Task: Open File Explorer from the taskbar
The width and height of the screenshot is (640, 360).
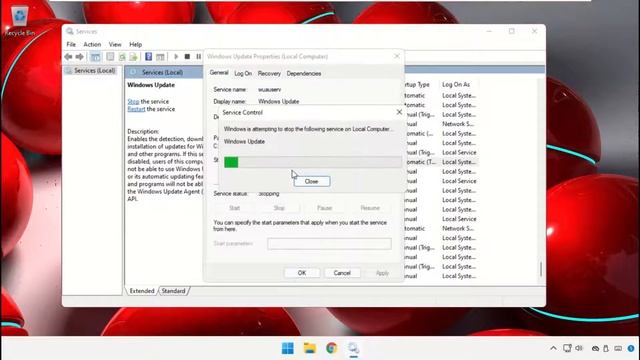Action: click(310, 348)
